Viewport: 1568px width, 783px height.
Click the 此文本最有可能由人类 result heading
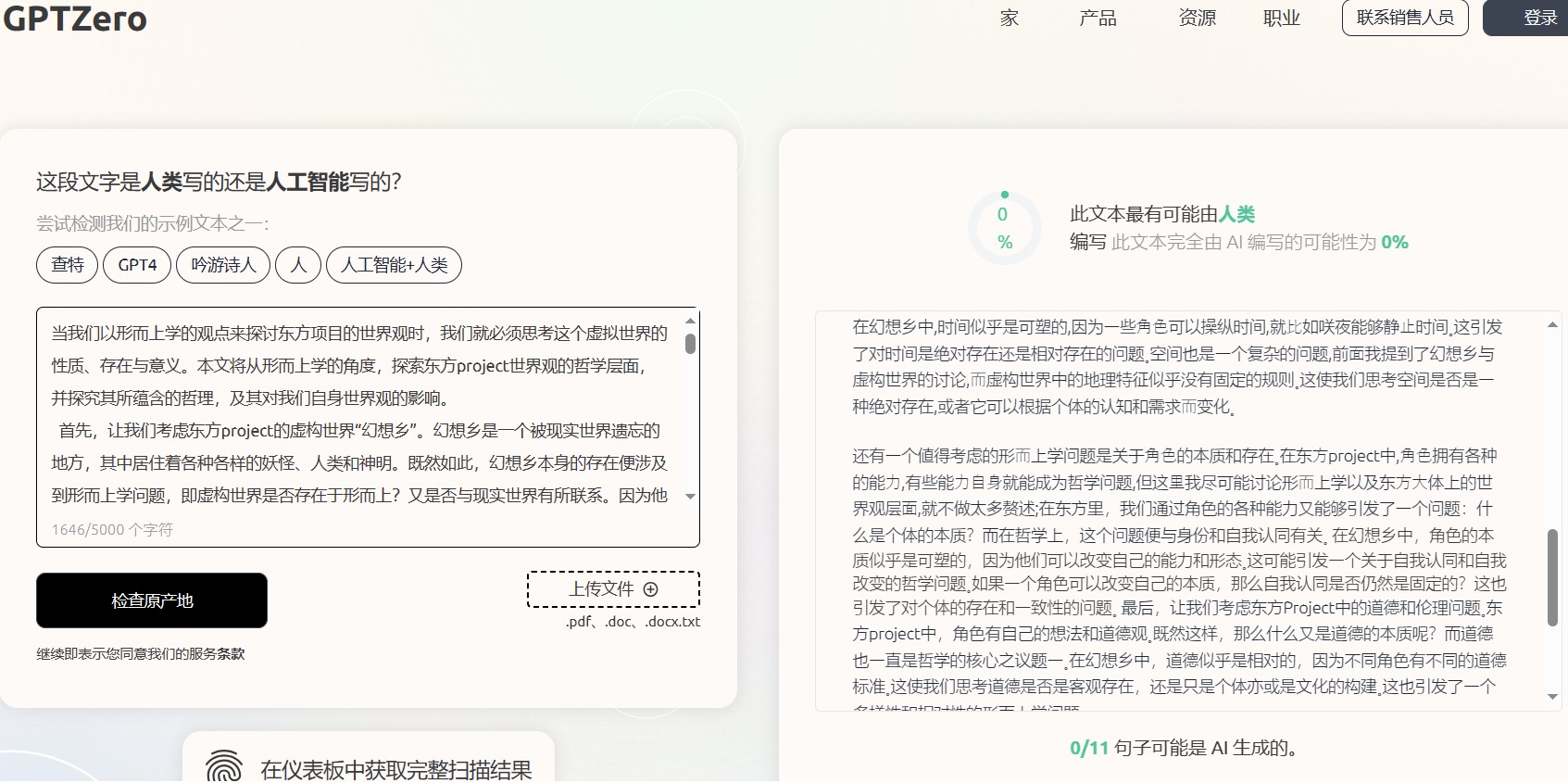(1162, 214)
